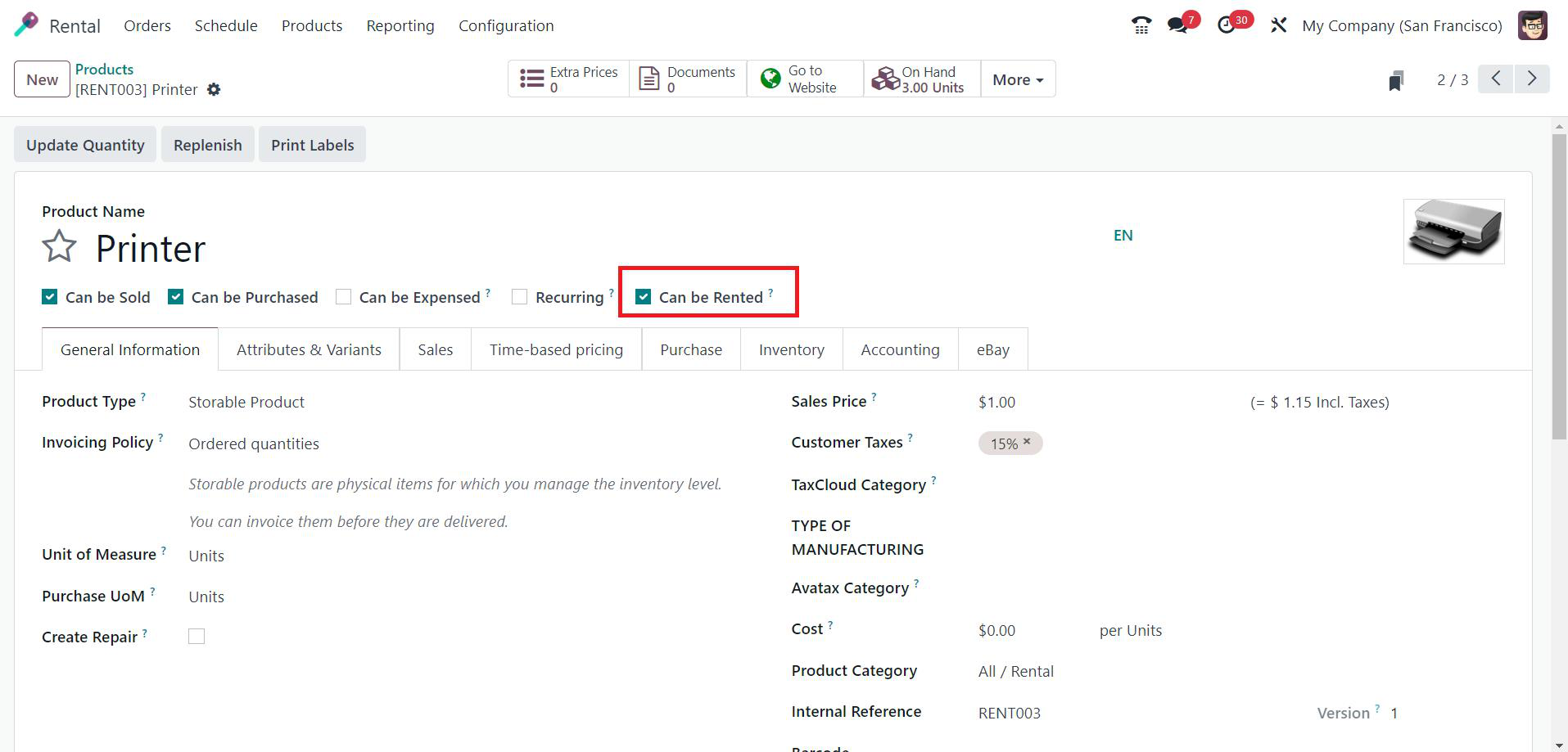The width and height of the screenshot is (1568, 752).
Task: Click the bookmark icon near the pager
Action: coord(1396,80)
